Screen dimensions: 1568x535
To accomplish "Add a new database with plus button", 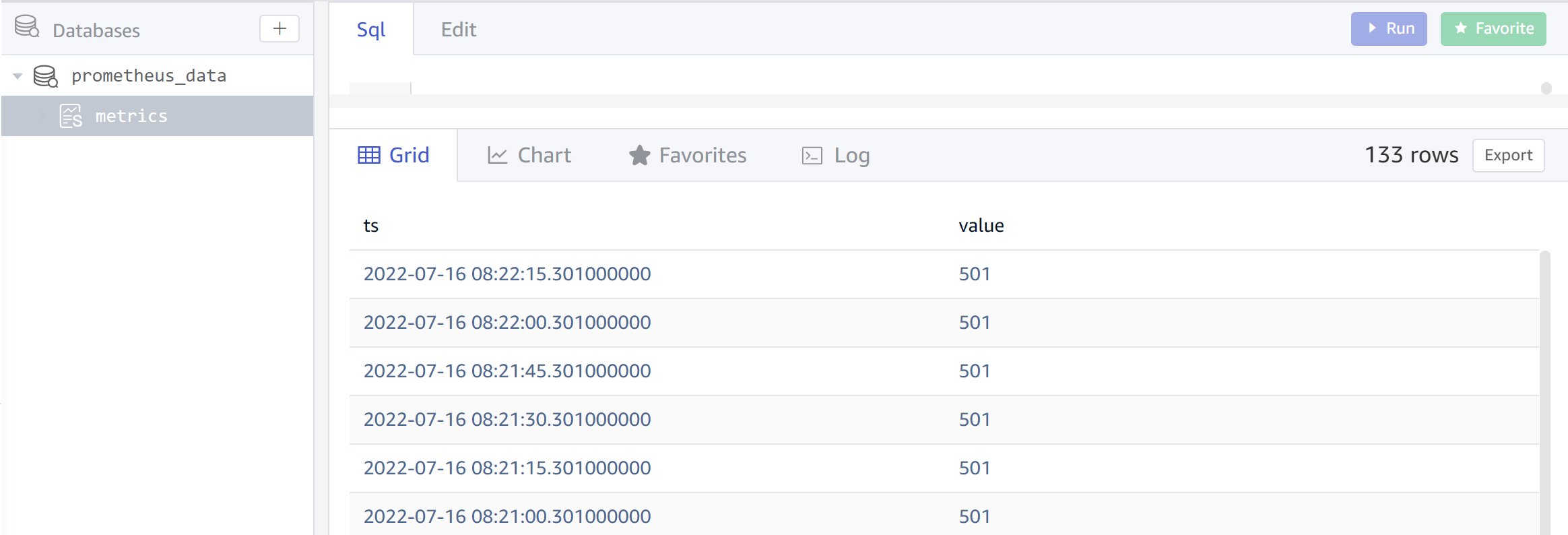I will point(280,29).
